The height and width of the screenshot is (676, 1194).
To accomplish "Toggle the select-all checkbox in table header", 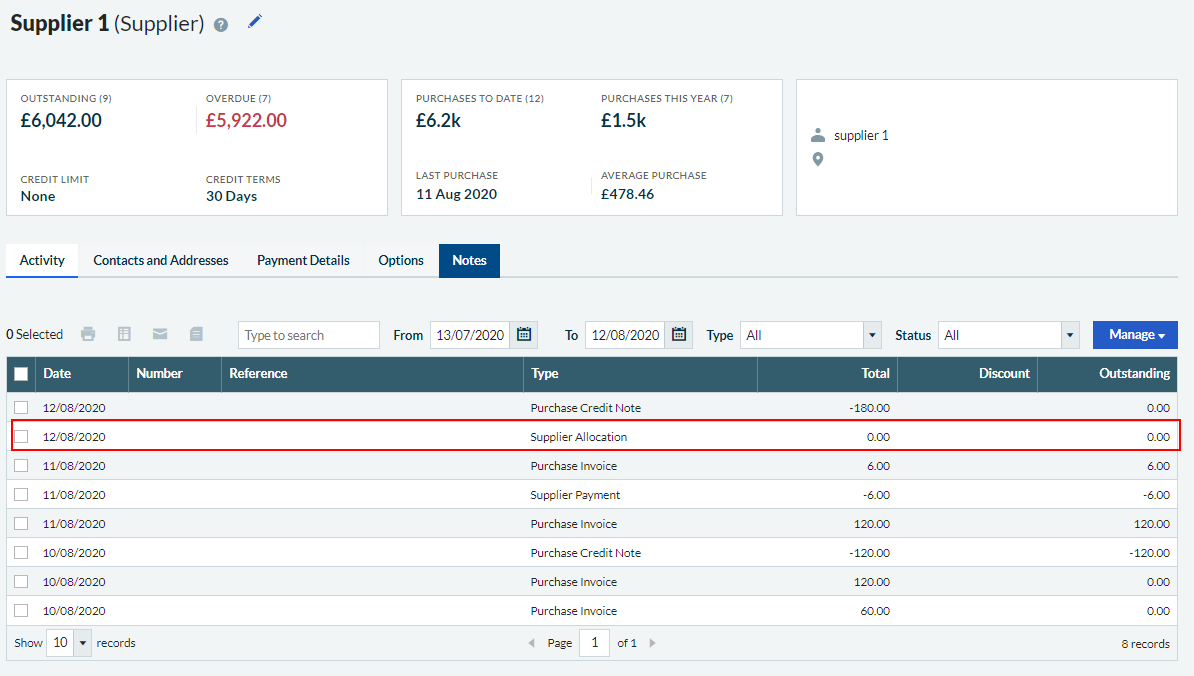I will click(21, 374).
